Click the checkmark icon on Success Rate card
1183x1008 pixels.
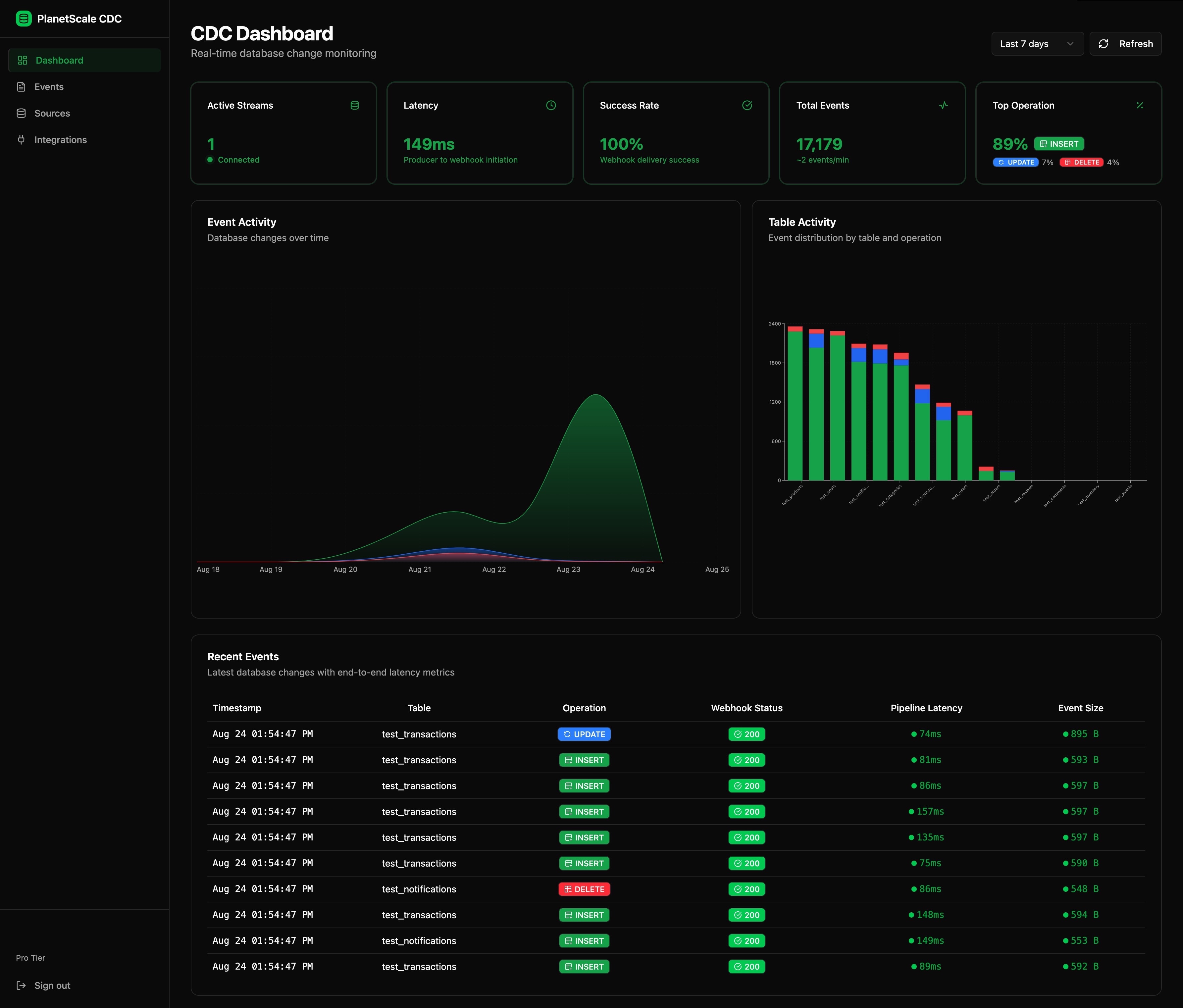point(747,105)
